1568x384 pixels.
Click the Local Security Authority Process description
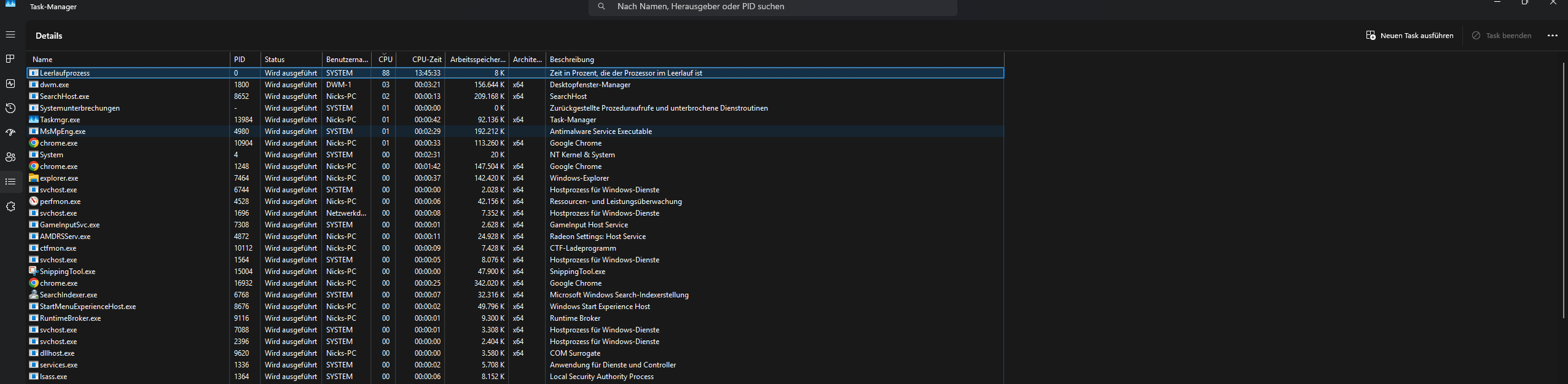click(x=602, y=377)
